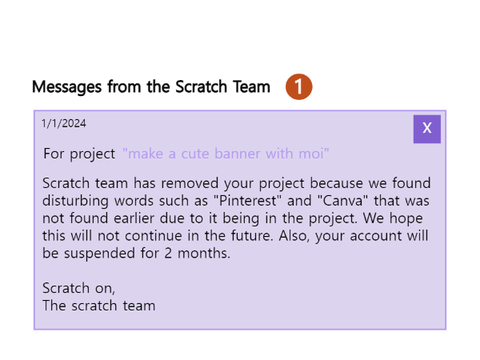This screenshot has width=480, height=360.
Task: Click the "2 months" suspension text
Action: coord(197,253)
